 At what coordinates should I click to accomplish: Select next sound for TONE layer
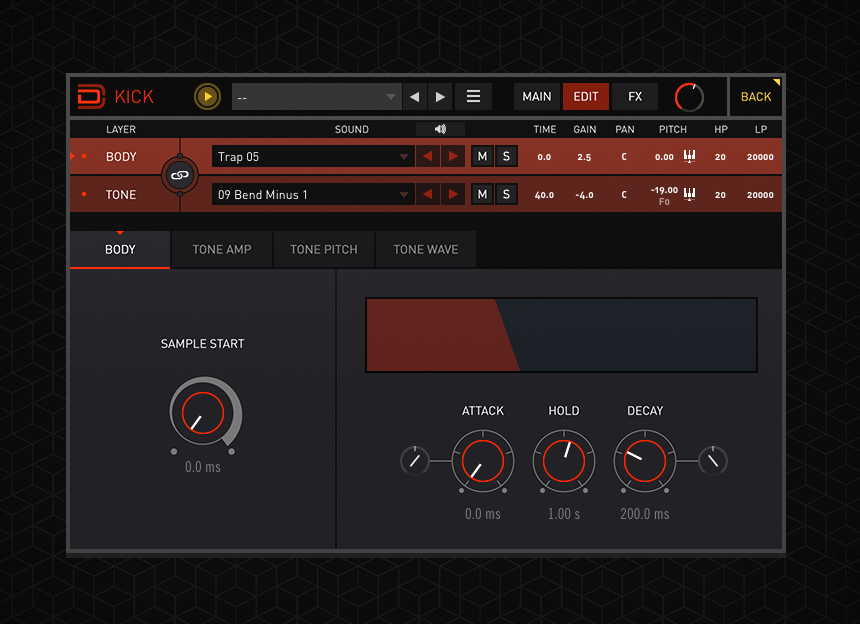453,195
